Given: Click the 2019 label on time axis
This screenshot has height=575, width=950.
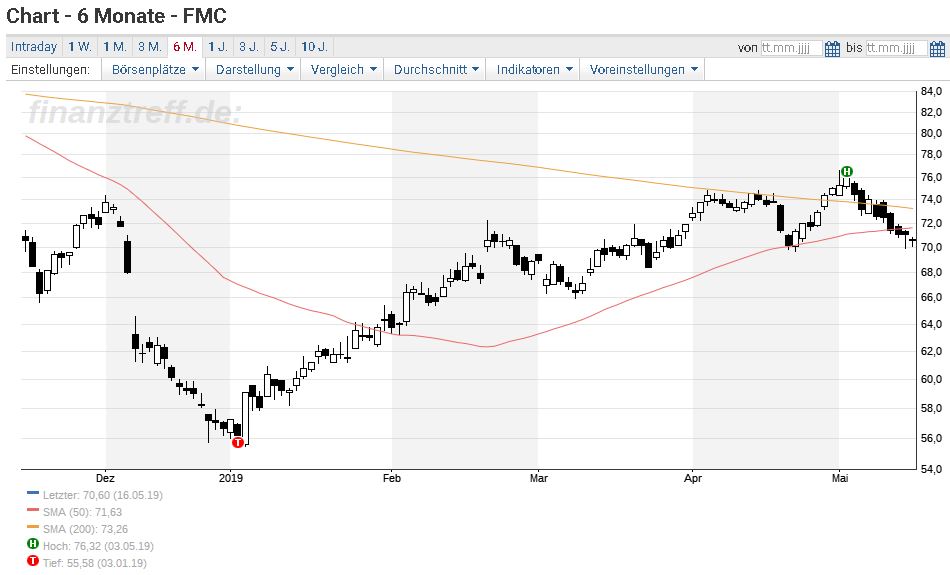Looking at the screenshot, I should click(231, 478).
